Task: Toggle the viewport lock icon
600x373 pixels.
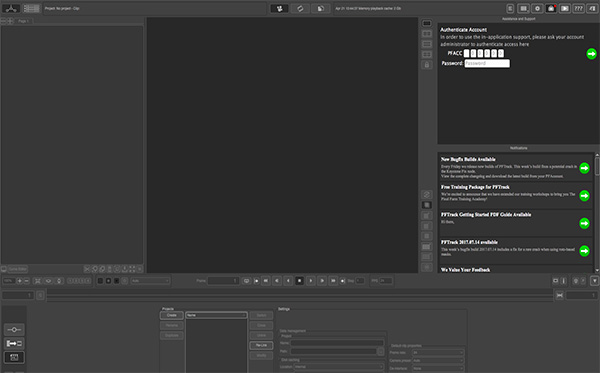Action: (x=427, y=65)
